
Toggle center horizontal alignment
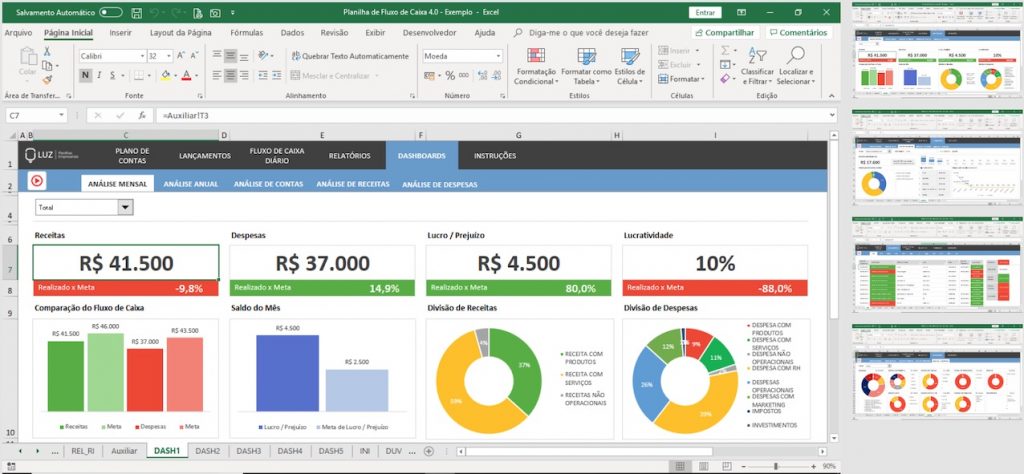point(231,75)
